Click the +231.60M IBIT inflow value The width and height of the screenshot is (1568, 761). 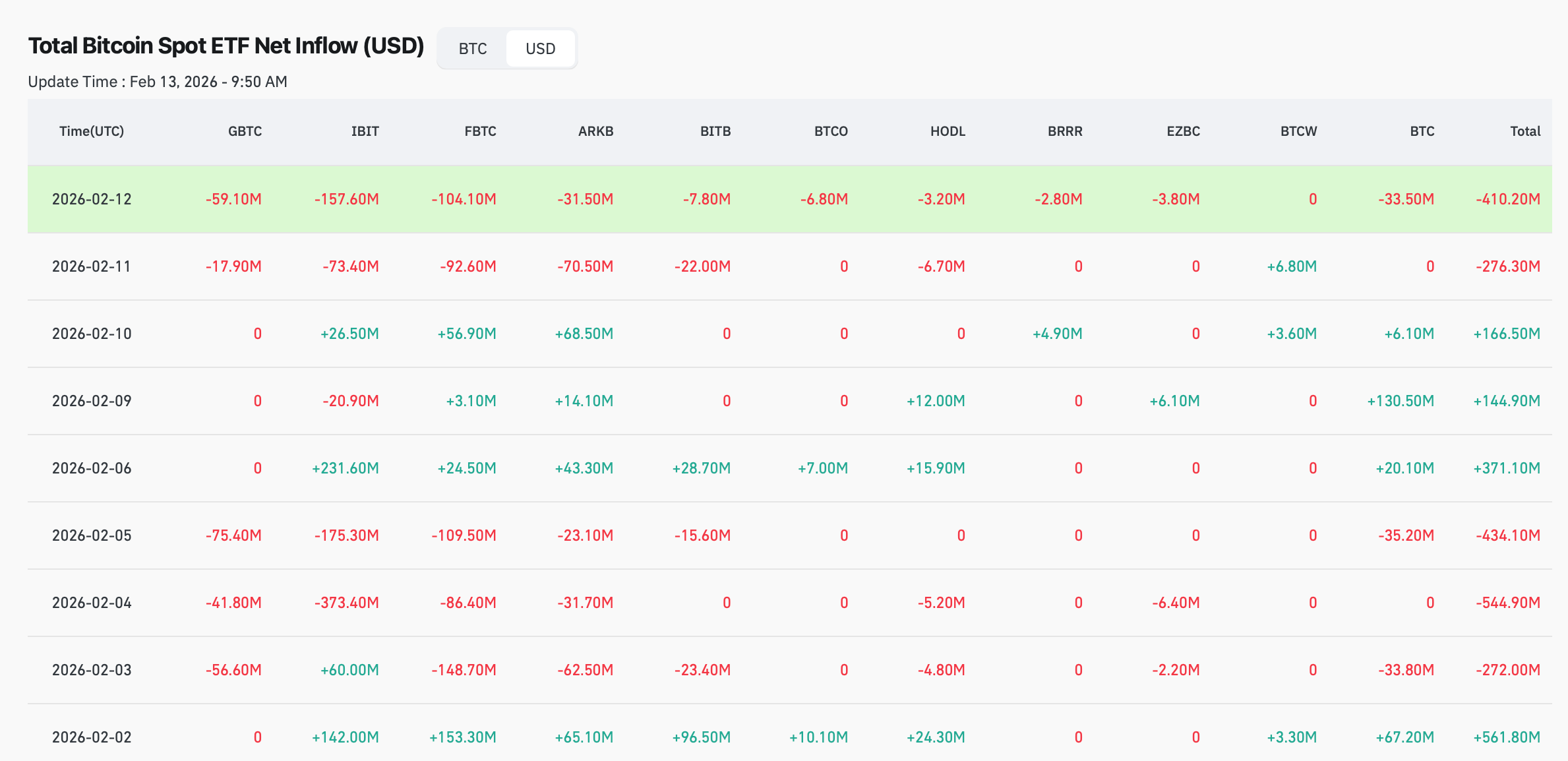click(x=346, y=468)
